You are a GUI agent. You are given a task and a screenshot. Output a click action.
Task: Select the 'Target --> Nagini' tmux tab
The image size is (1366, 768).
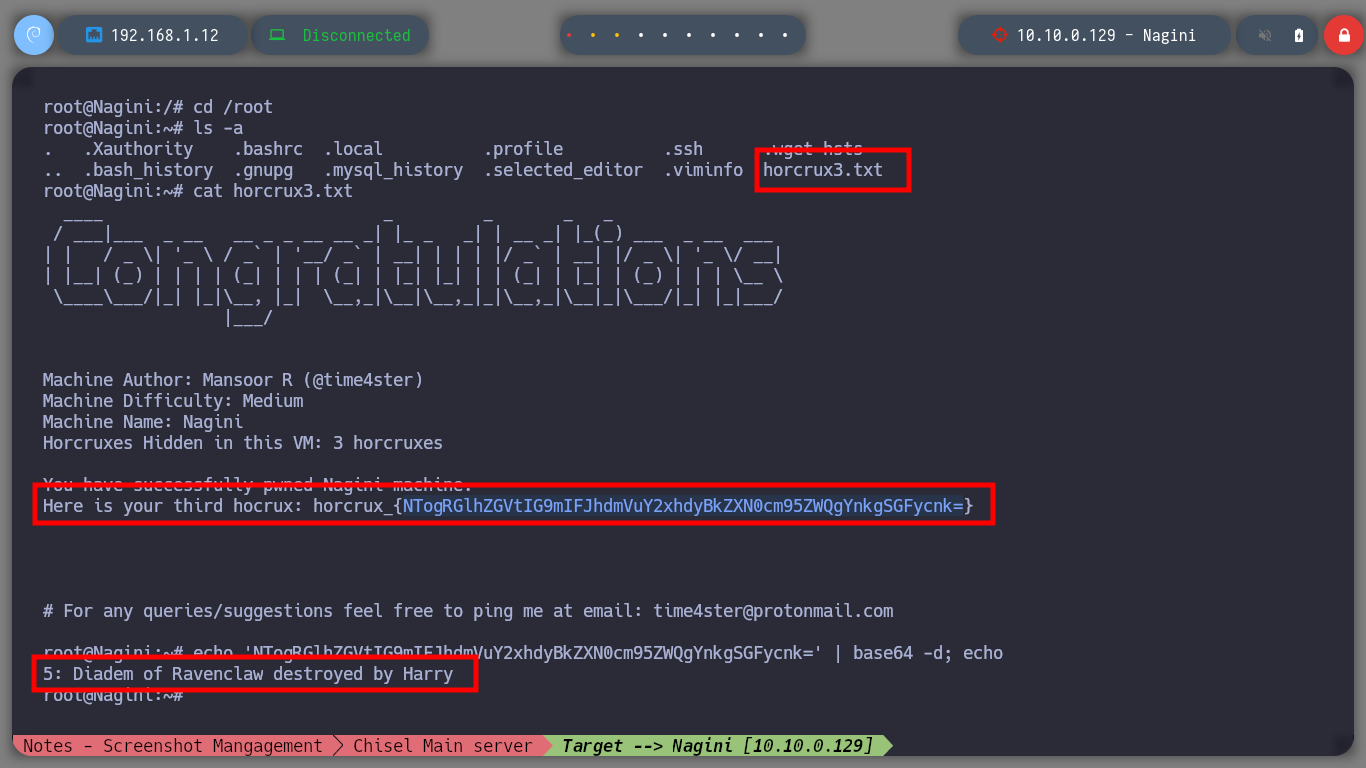coord(717,746)
